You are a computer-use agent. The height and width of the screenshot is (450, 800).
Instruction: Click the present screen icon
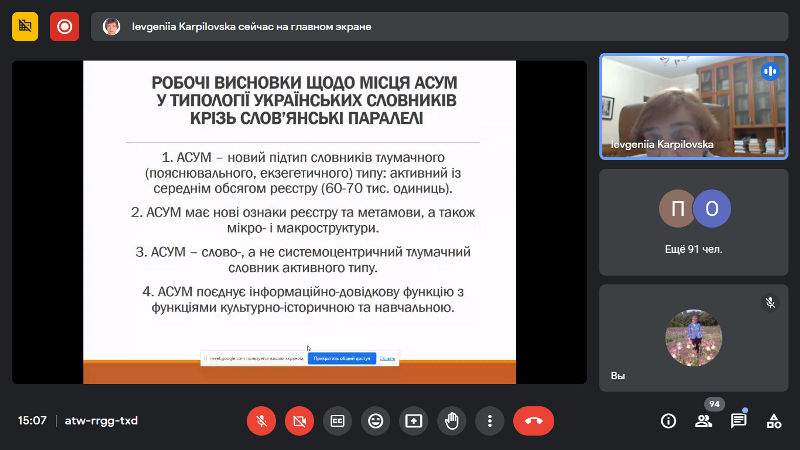pos(413,421)
